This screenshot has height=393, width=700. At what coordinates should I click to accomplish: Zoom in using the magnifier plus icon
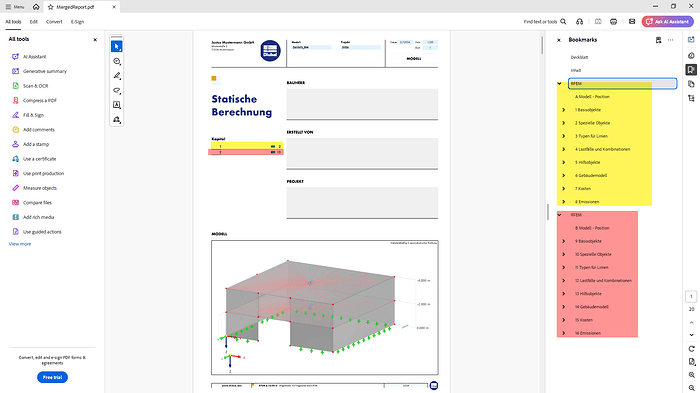coord(692,375)
